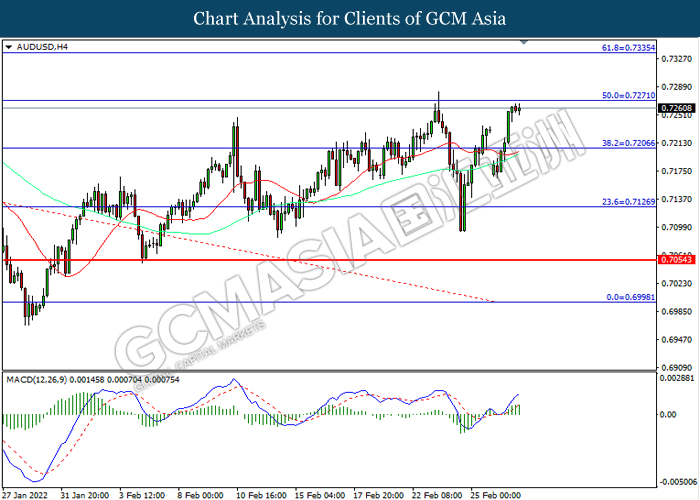Click the chart shift triangle marker
This screenshot has width=700, height=500.
[x=524, y=42]
